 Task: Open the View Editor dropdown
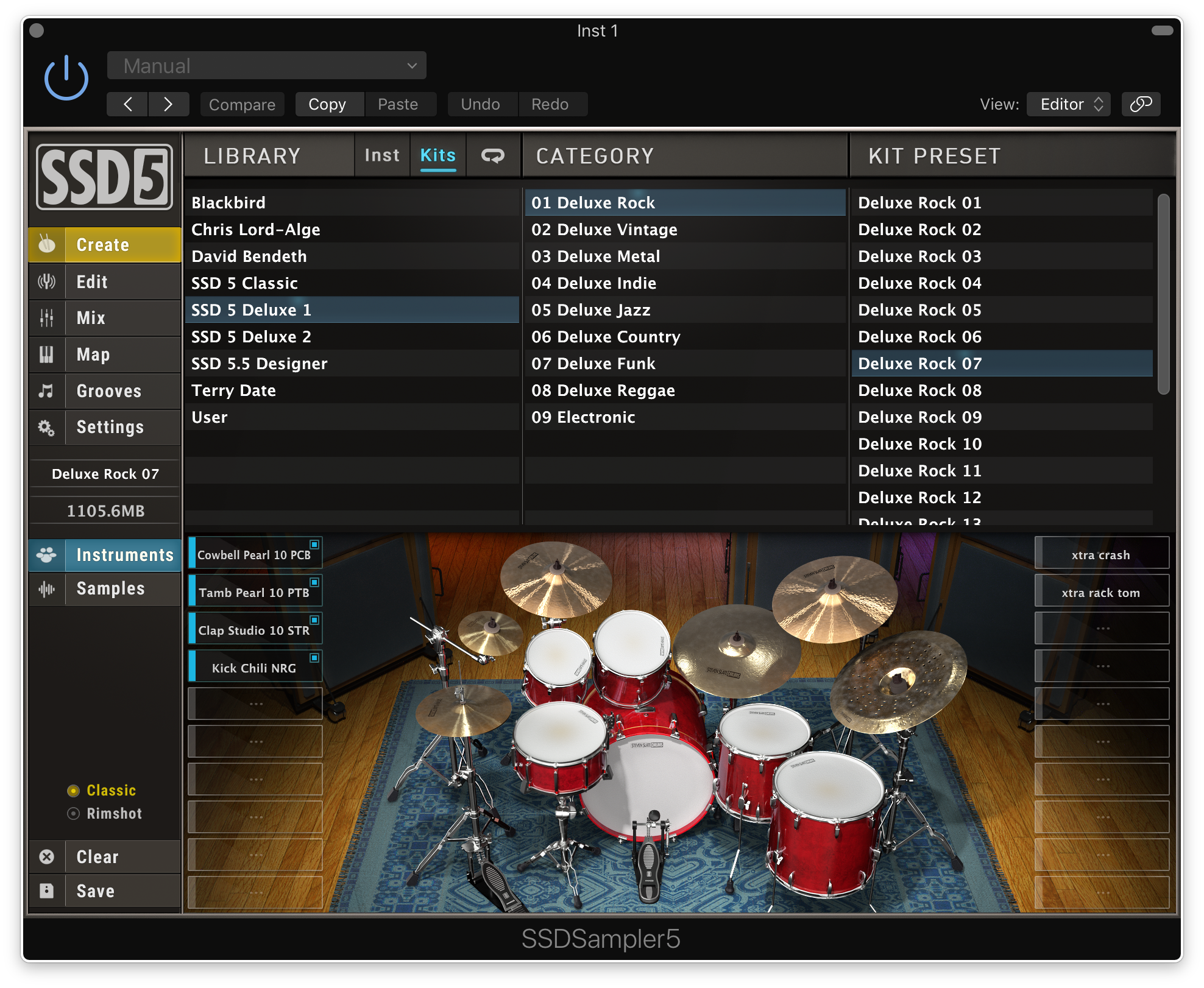[x=1069, y=104]
